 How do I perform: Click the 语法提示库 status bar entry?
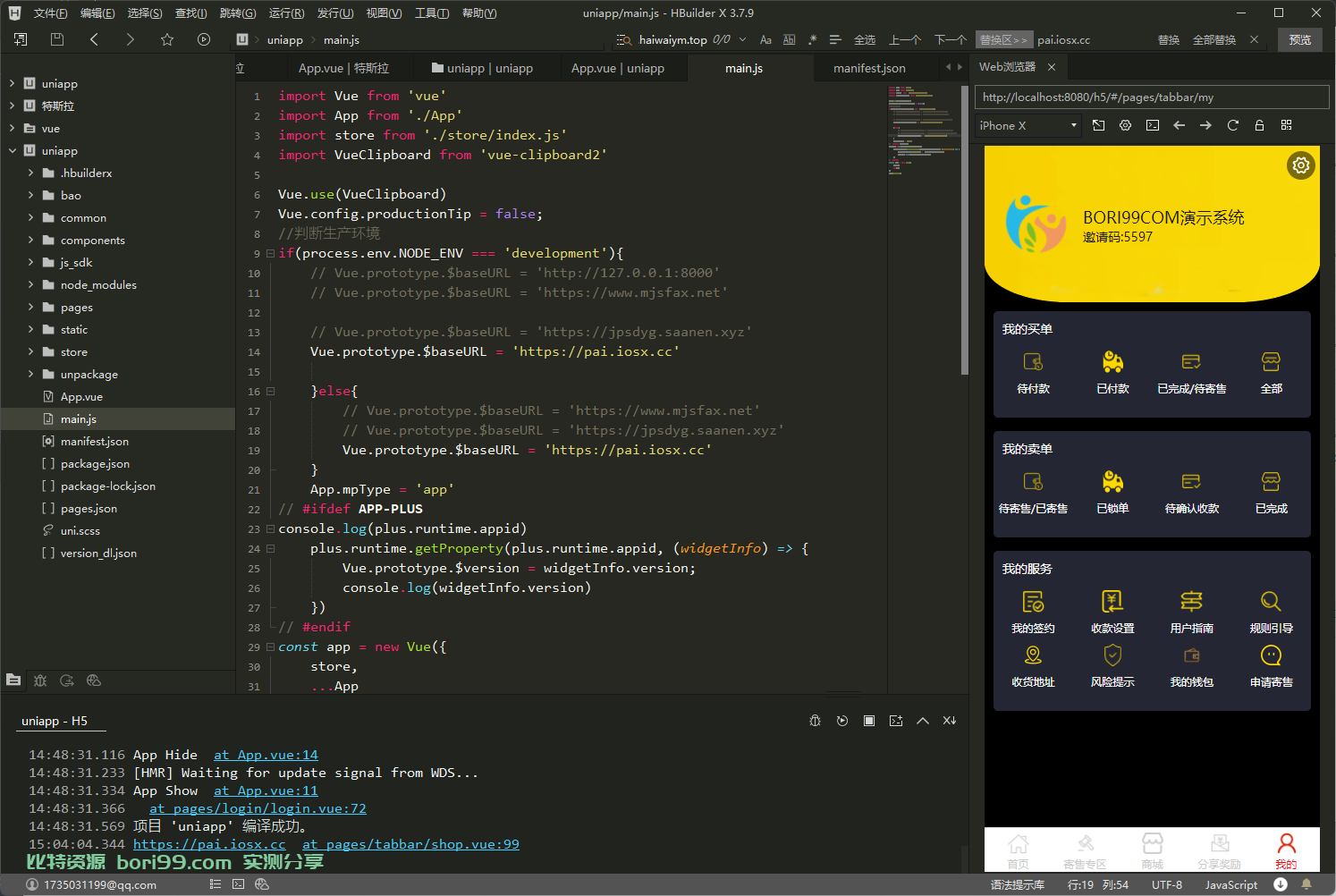(x=1018, y=884)
